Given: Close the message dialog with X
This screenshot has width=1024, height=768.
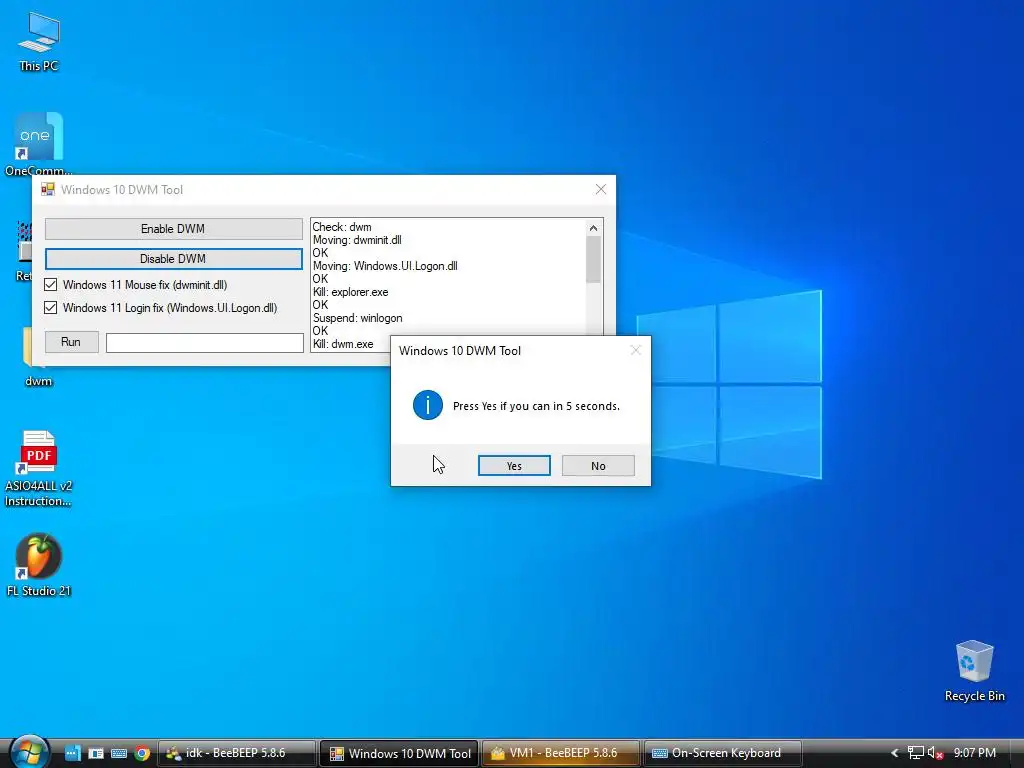Looking at the screenshot, I should coord(635,350).
